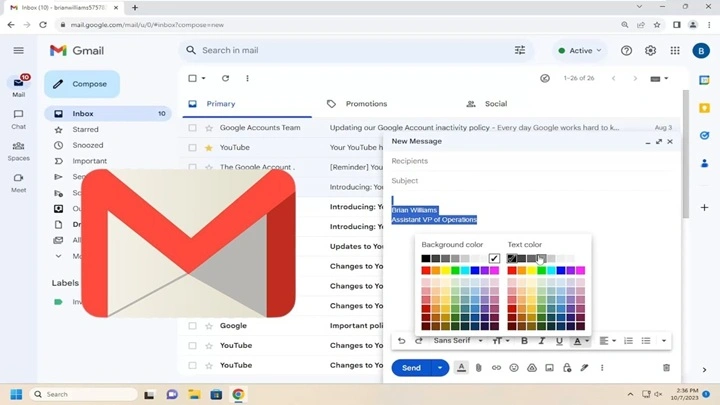Screen dimensions: 720x405
Task: Open the More options menu above the mail list
Action: [x=248, y=78]
